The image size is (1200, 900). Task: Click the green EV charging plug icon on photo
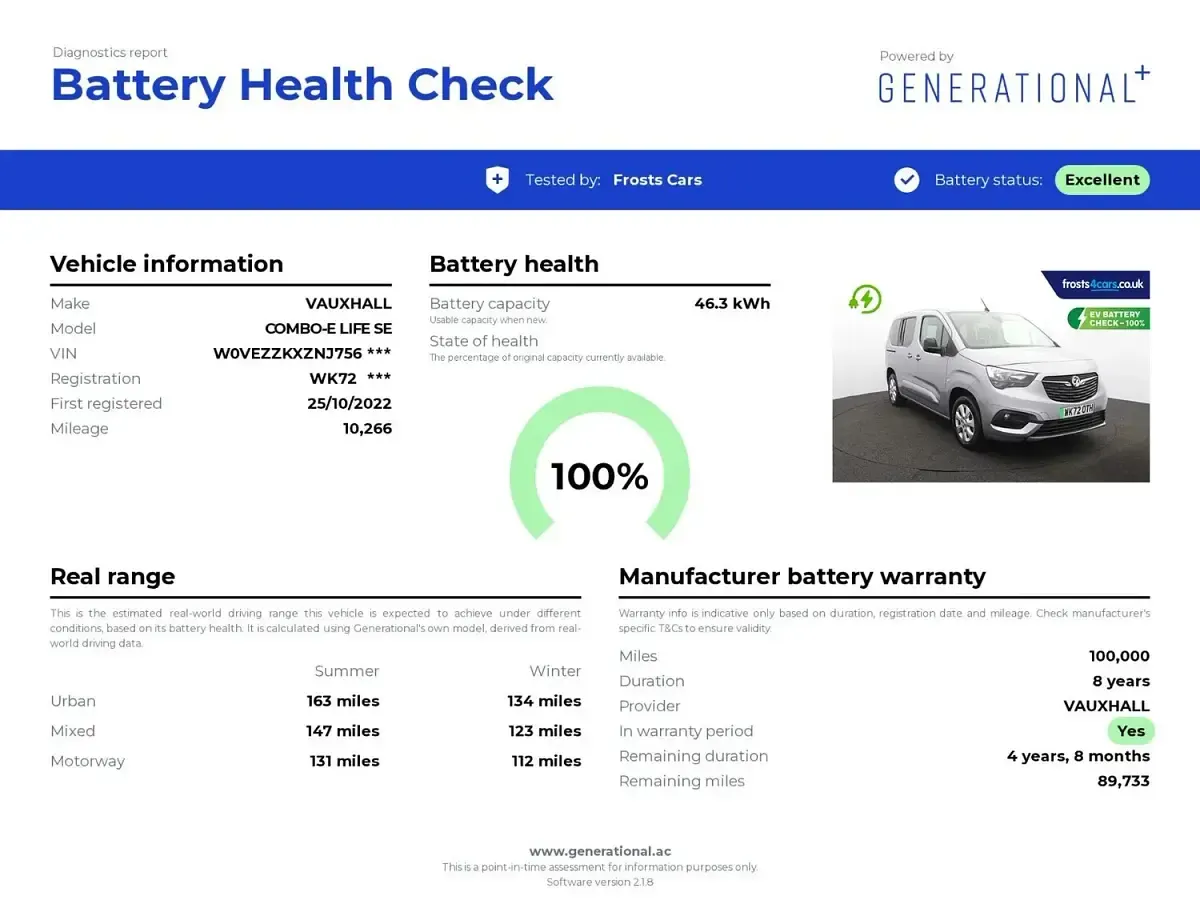865,298
